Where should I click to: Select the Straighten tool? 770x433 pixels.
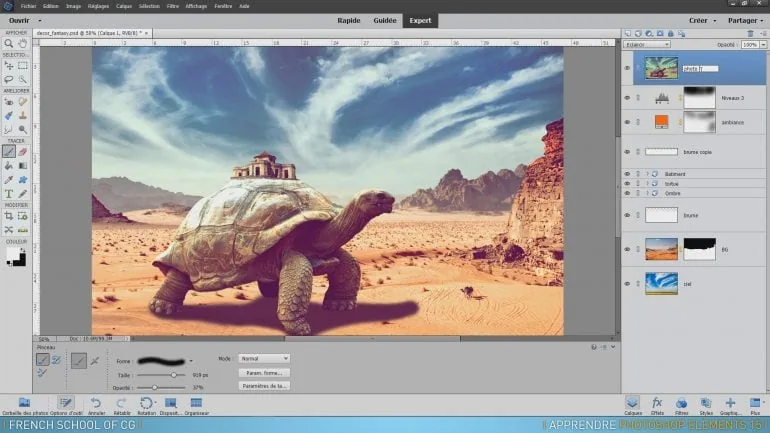[x=23, y=230]
